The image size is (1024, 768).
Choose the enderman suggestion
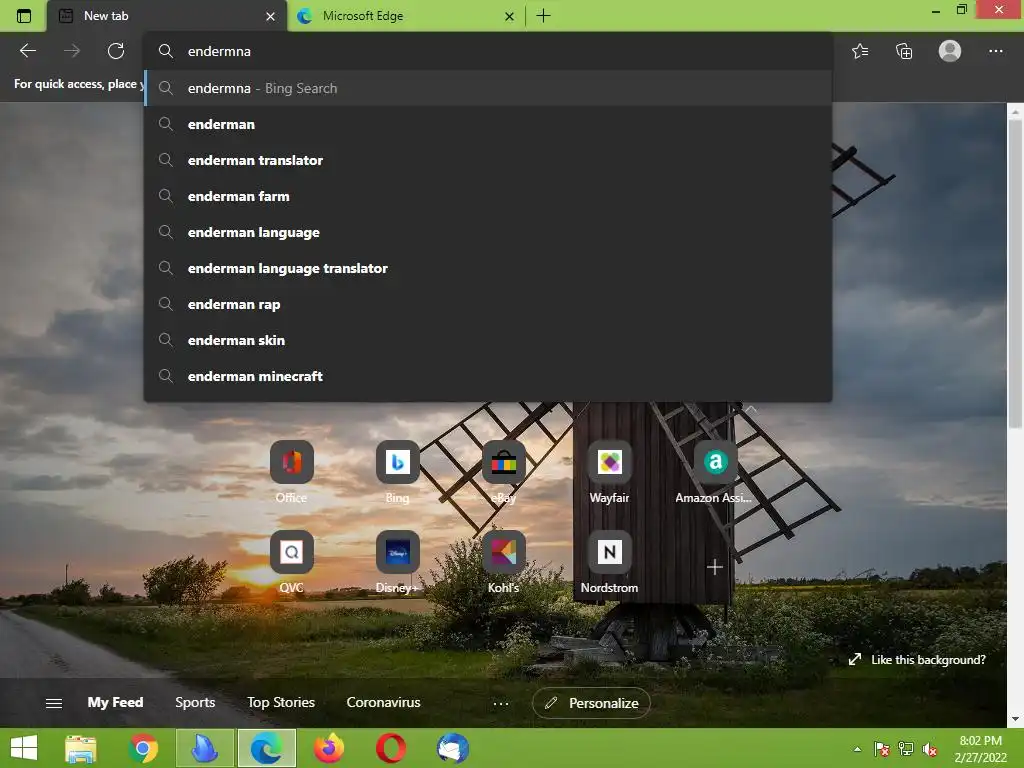coord(488,124)
